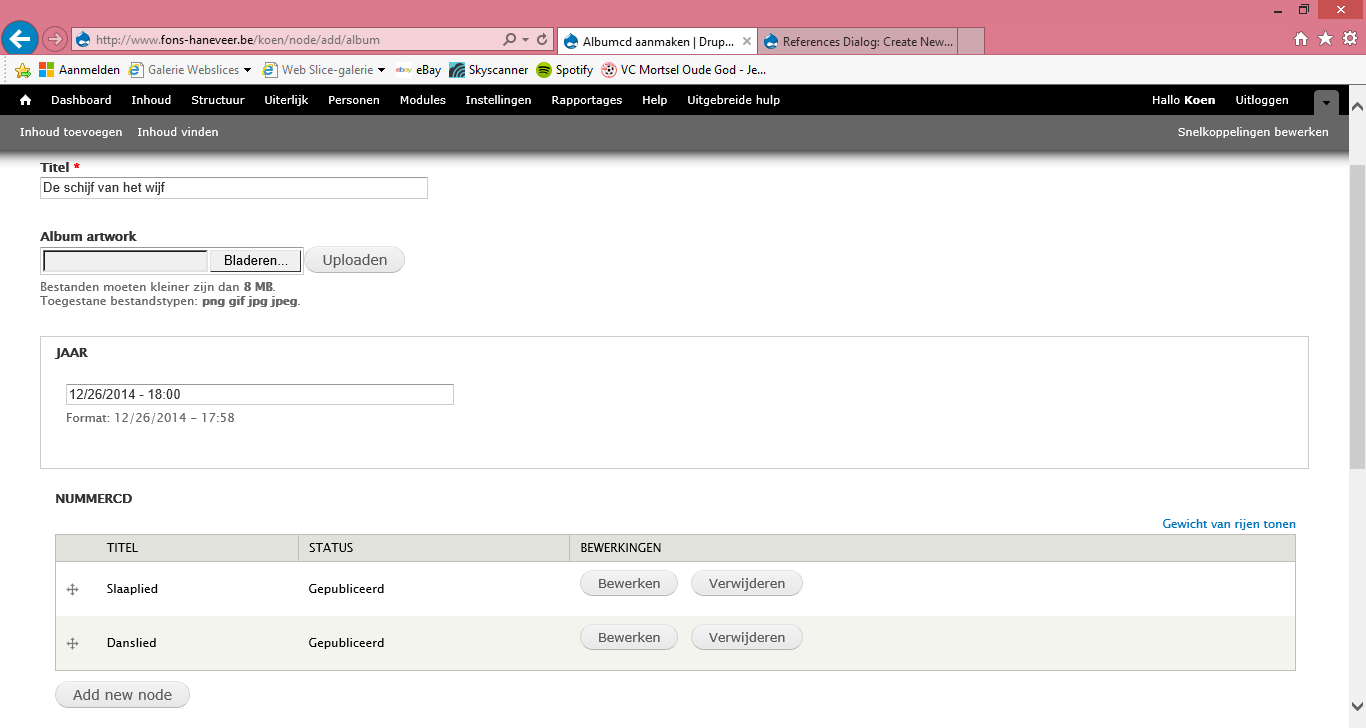
Task: Click the search magnifier in address bar
Action: (510, 40)
